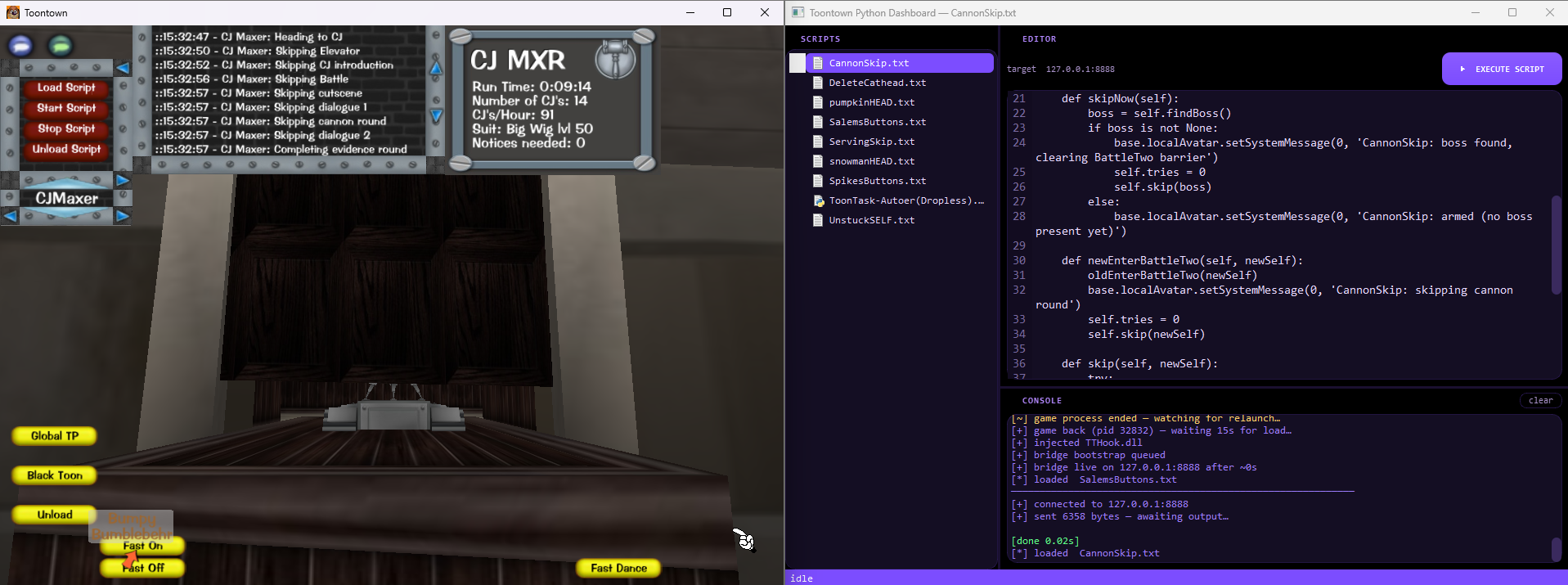Click the gavel icon in CJ MXR panel
The image size is (1568, 585).
tap(614, 58)
